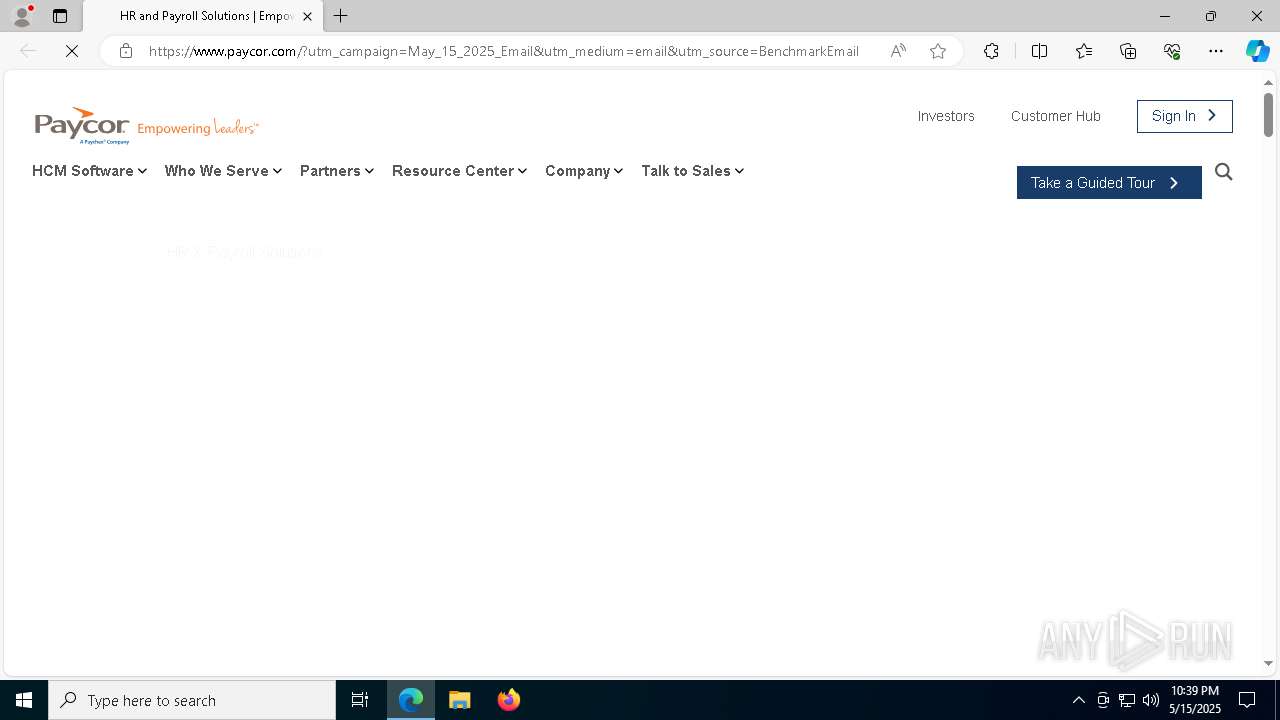
Task: Close the HR and Payroll Solutions tab
Action: click(307, 16)
